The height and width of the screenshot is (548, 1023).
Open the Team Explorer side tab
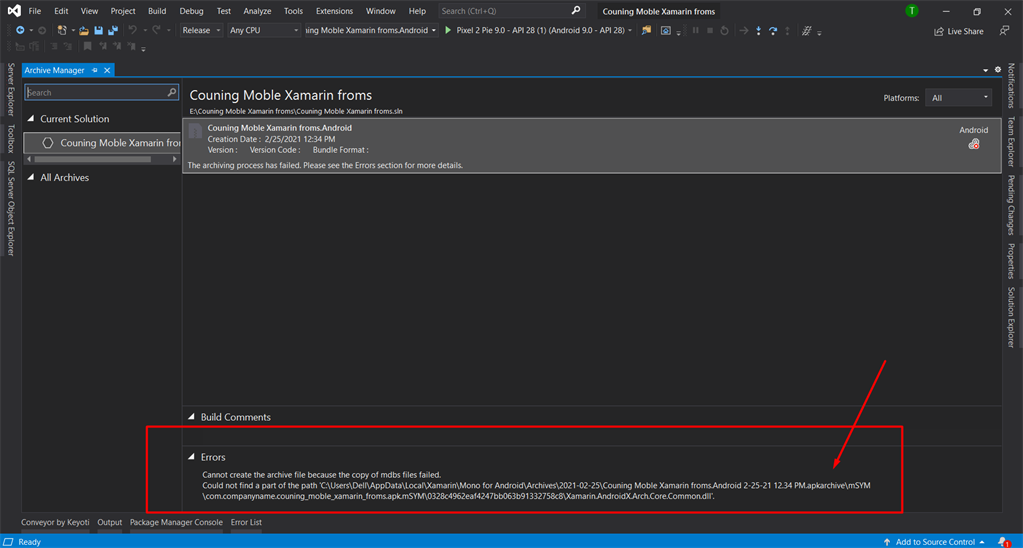1011,142
